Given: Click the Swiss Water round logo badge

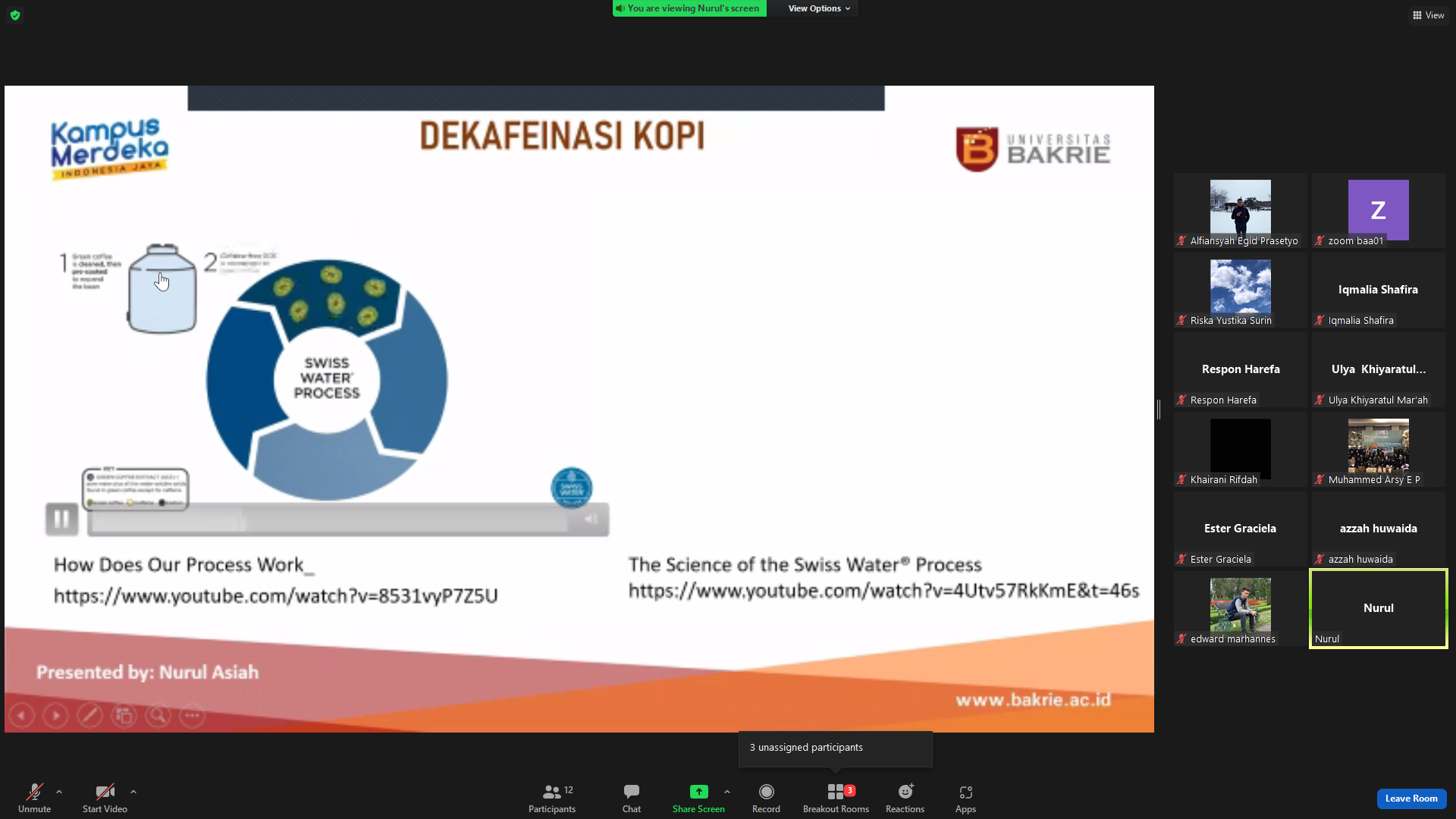Looking at the screenshot, I should coord(571,488).
